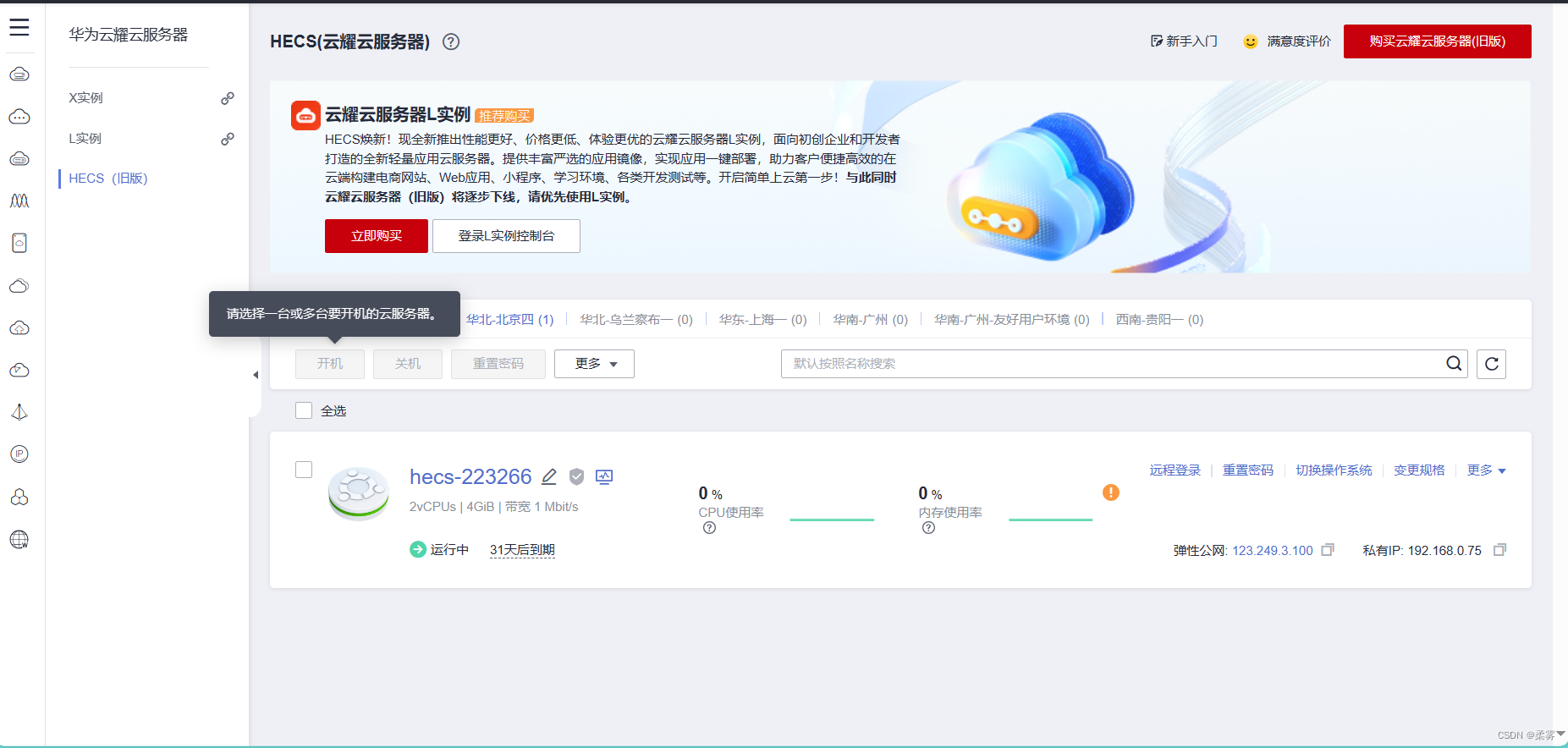Click 变更规格 for hecs-223266

pyautogui.click(x=1420, y=470)
